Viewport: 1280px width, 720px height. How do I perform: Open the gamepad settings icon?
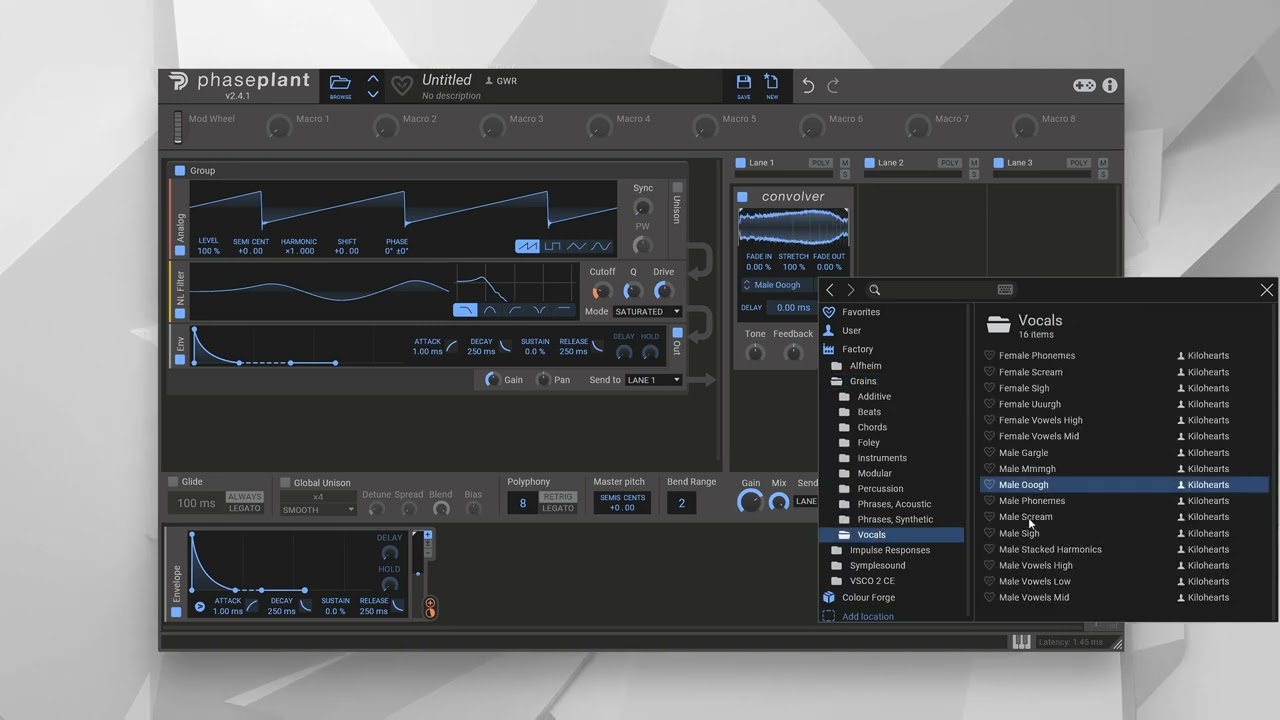pos(1084,86)
